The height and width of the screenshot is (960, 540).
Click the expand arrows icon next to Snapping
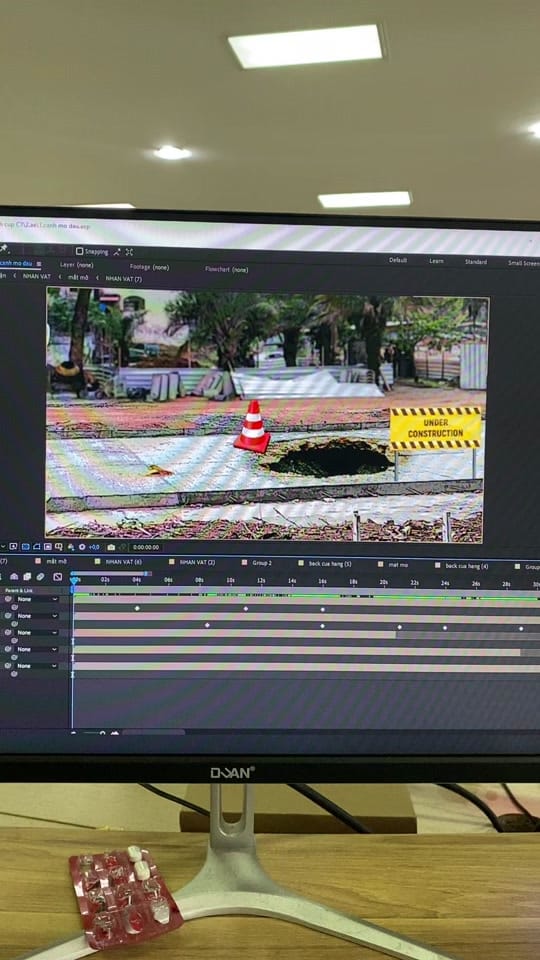[x=129, y=252]
